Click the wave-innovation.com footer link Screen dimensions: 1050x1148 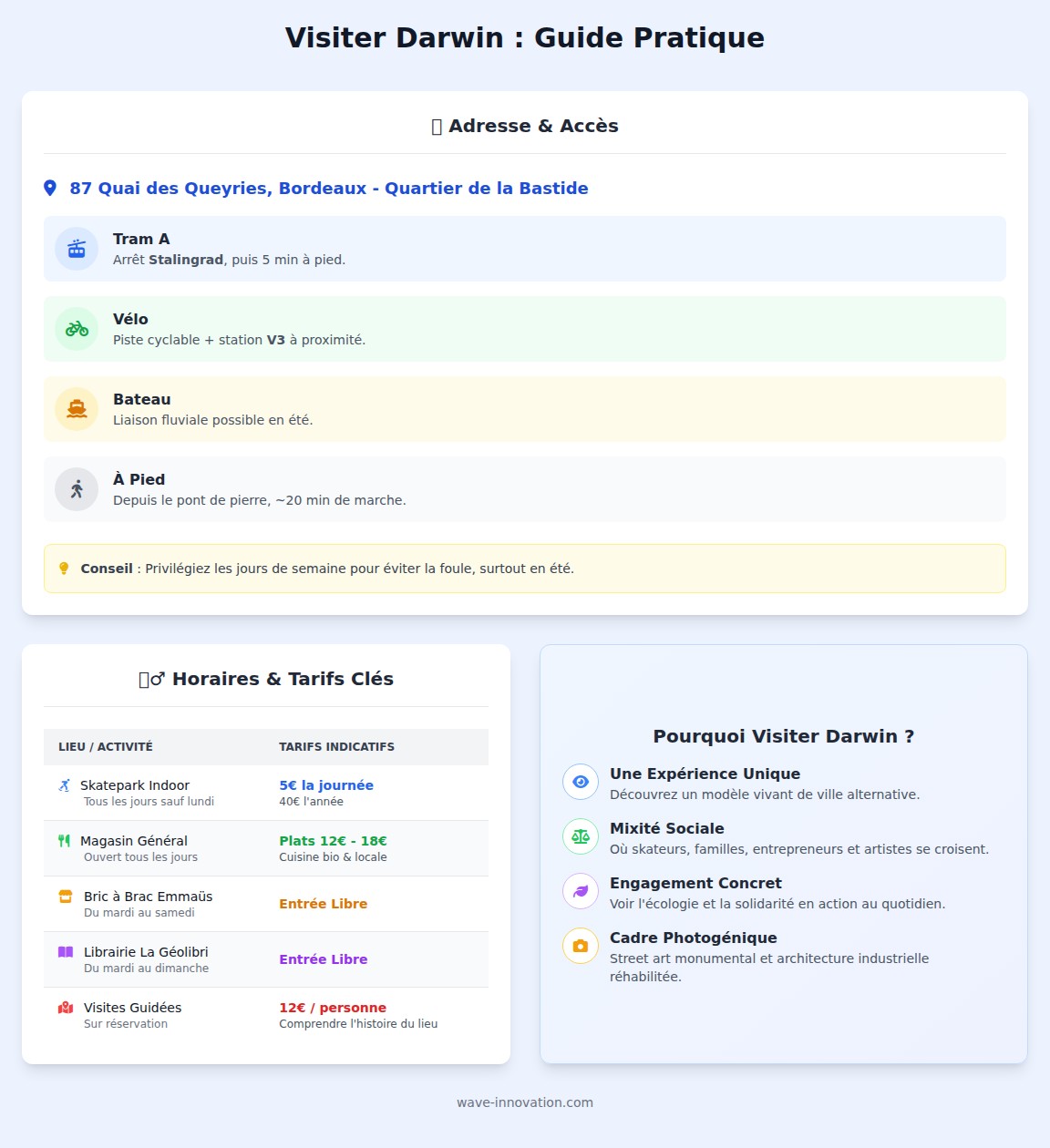click(x=525, y=1102)
